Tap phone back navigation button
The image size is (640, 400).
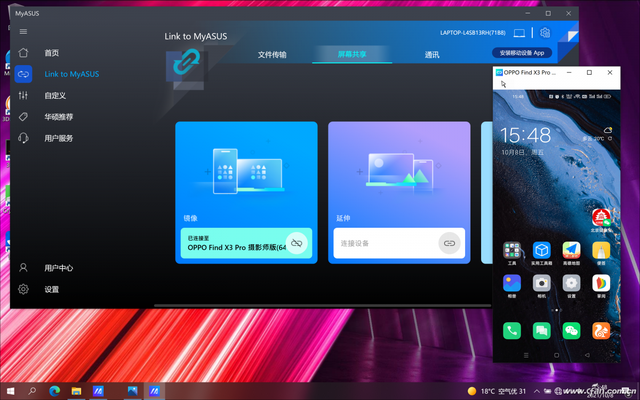pyautogui.click(x=587, y=356)
